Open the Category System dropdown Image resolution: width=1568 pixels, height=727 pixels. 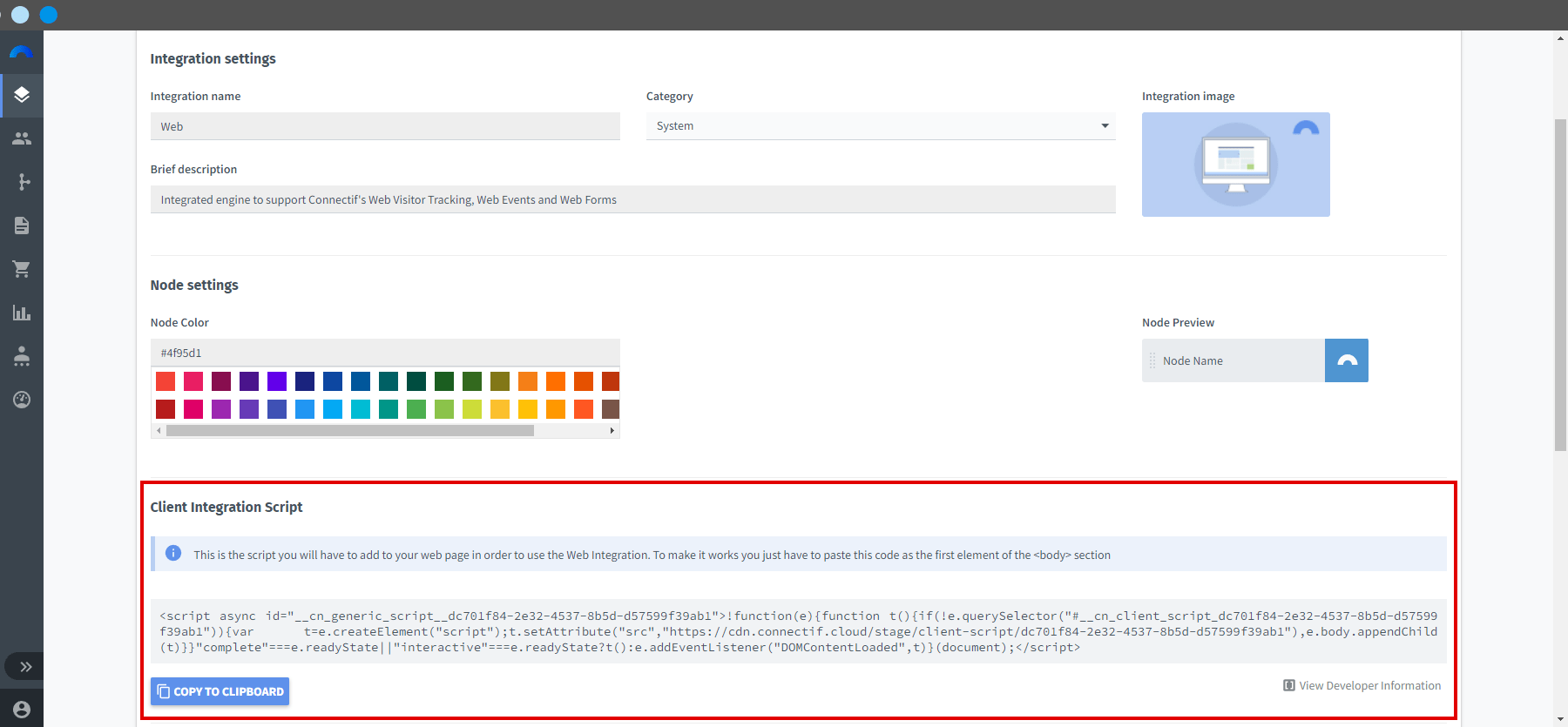tap(881, 126)
